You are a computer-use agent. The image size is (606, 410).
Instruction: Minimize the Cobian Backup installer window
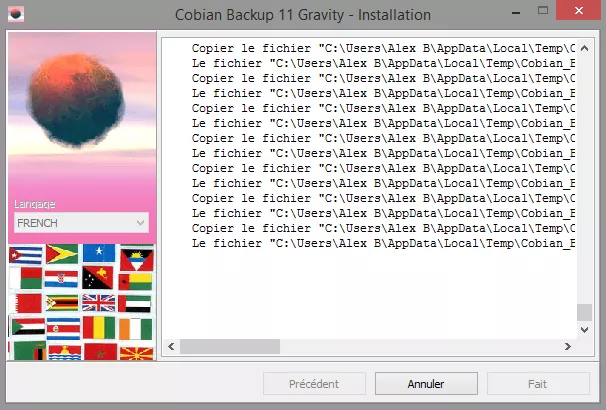click(x=516, y=12)
